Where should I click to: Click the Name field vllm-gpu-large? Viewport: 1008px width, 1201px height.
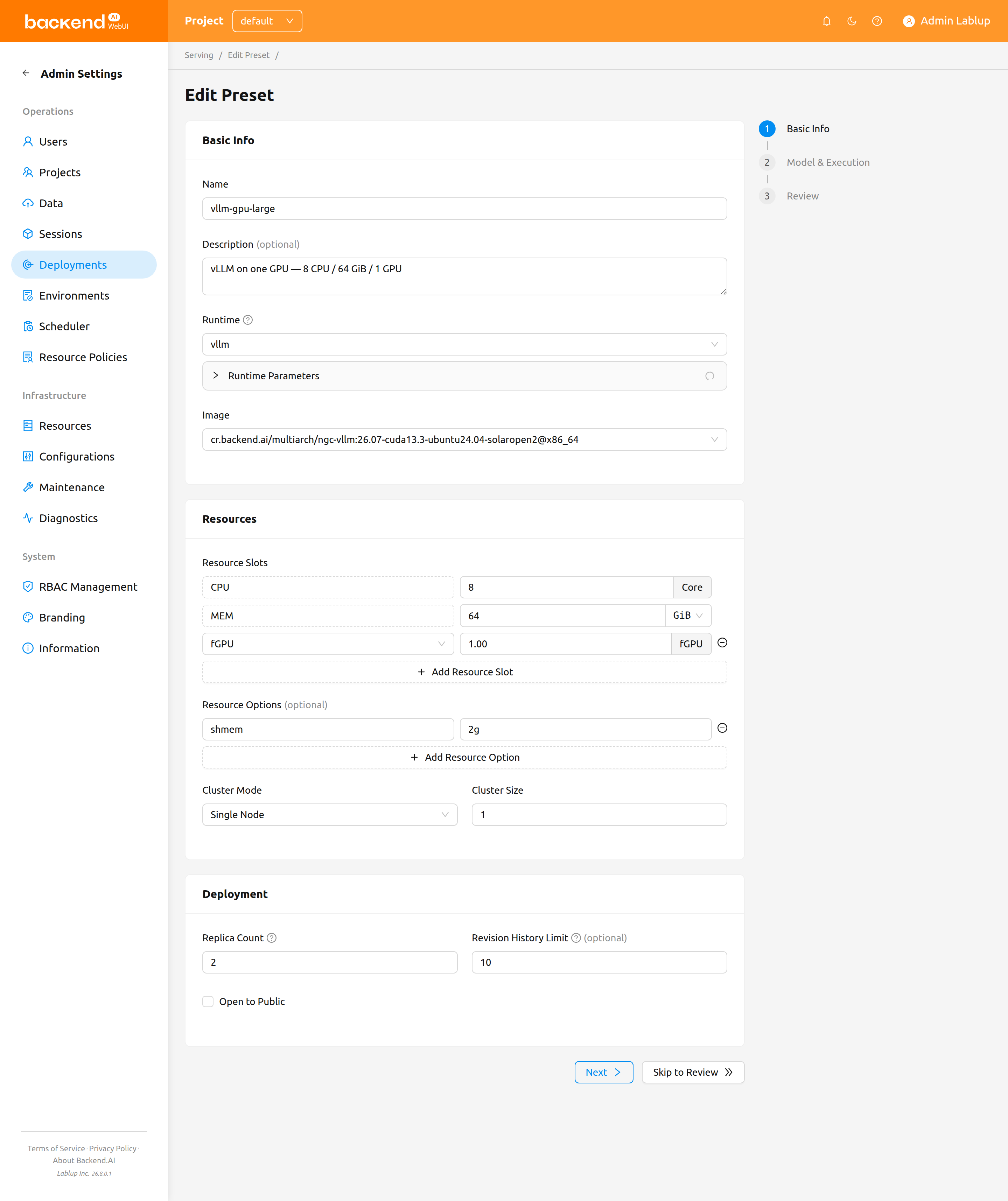click(464, 209)
